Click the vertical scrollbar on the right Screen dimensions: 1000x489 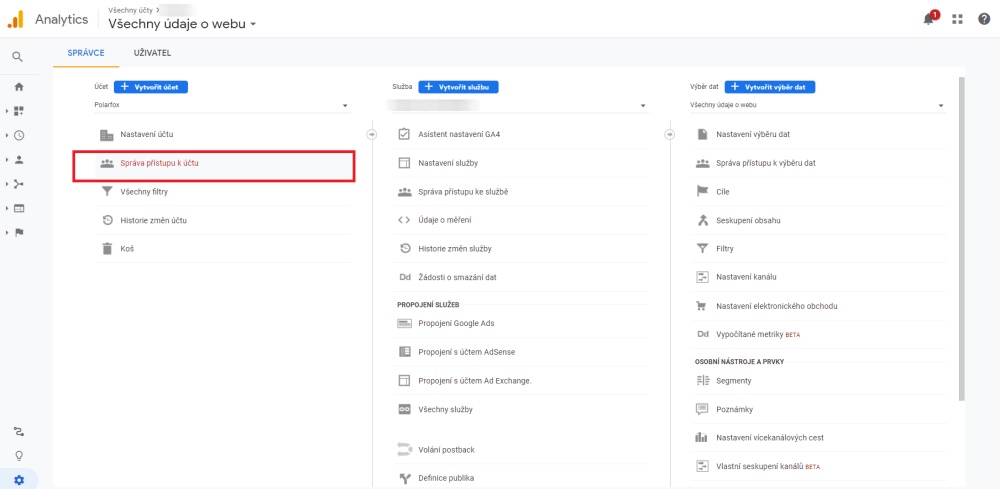962,239
